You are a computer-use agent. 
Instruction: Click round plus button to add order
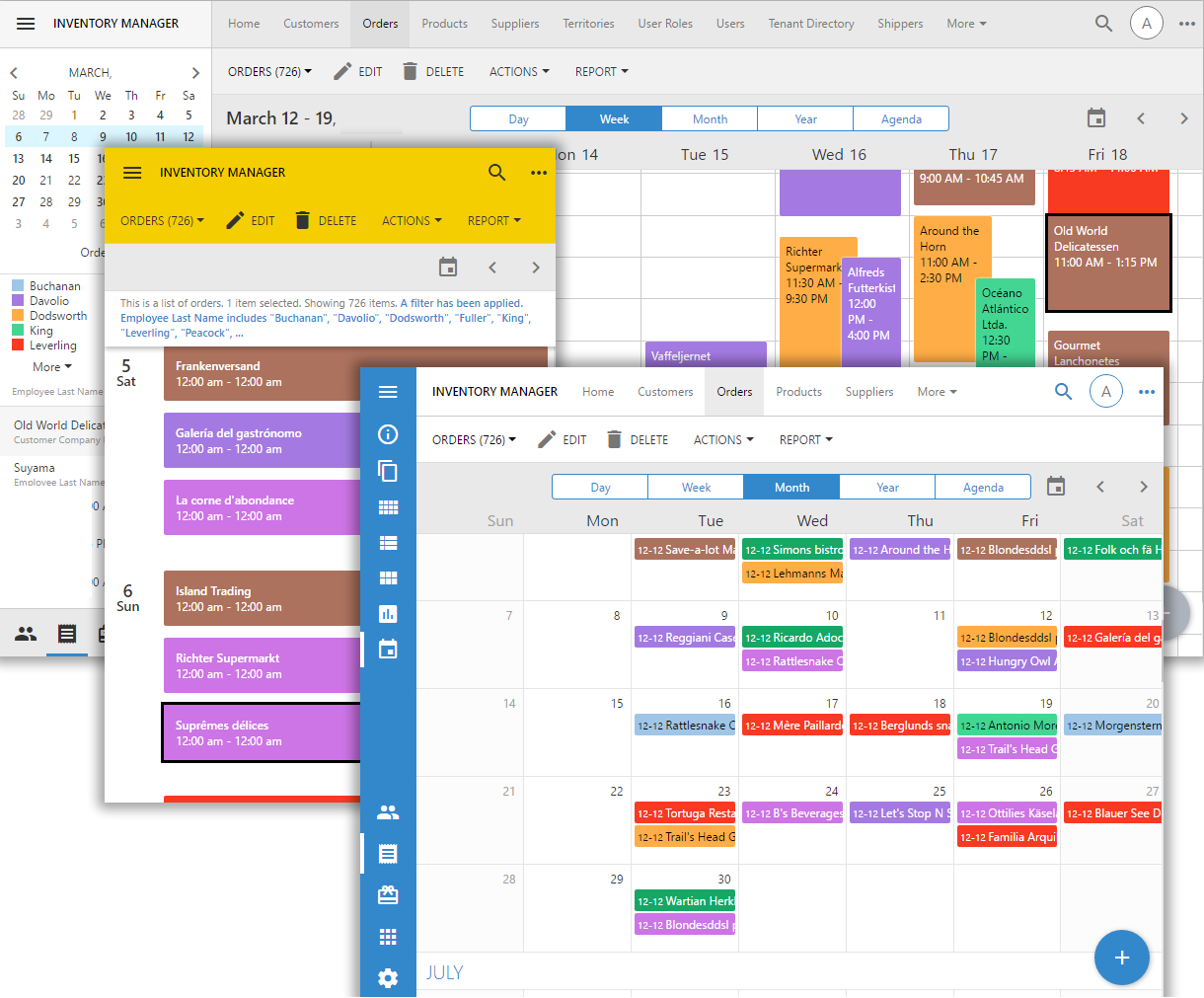pyautogui.click(x=1122, y=958)
